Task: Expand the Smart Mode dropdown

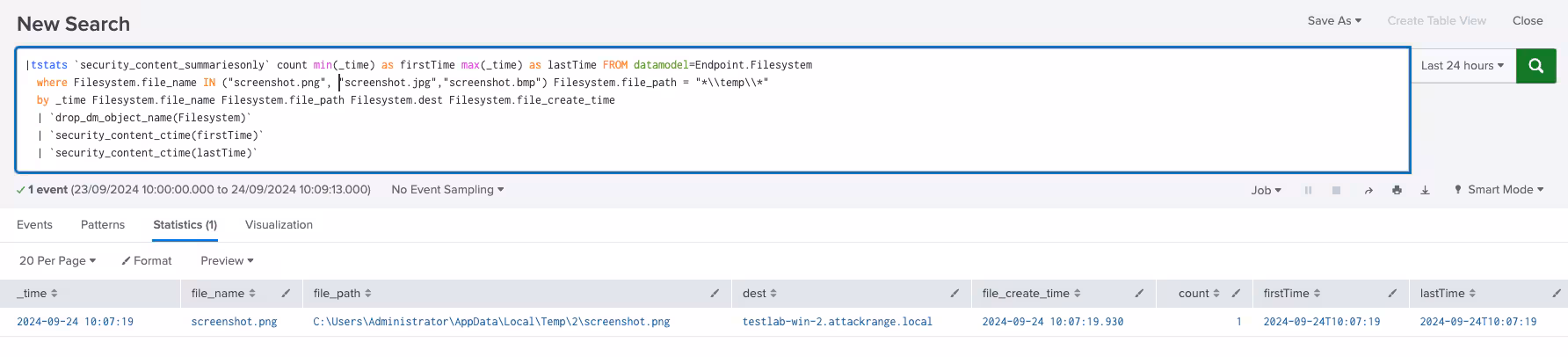Action: (x=1499, y=190)
